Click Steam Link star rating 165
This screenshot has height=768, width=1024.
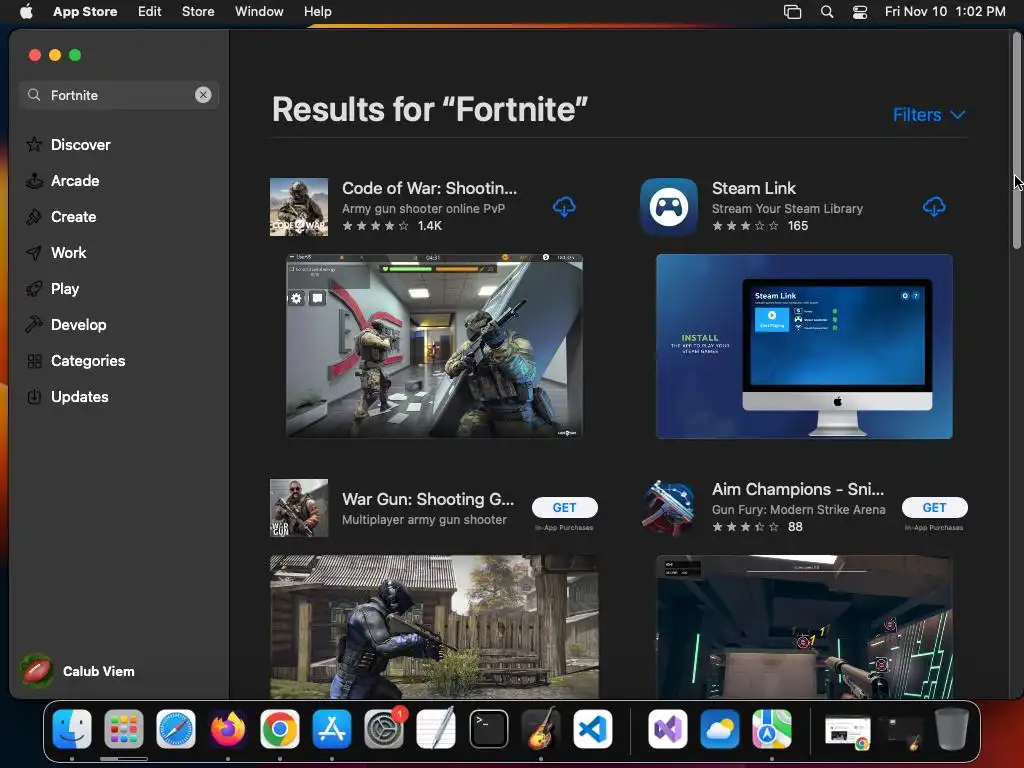pyautogui.click(x=760, y=225)
